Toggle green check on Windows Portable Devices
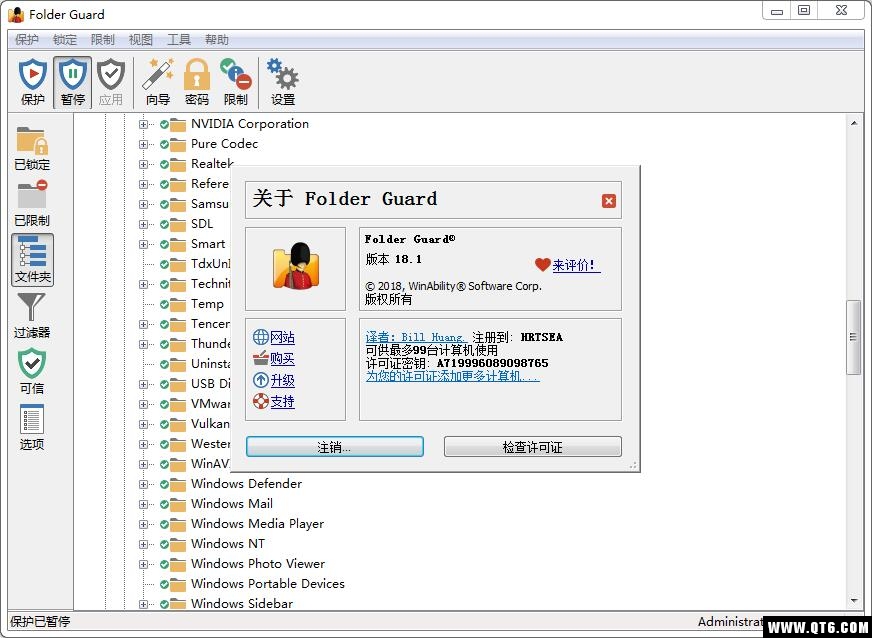The width and height of the screenshot is (872, 638). [164, 585]
